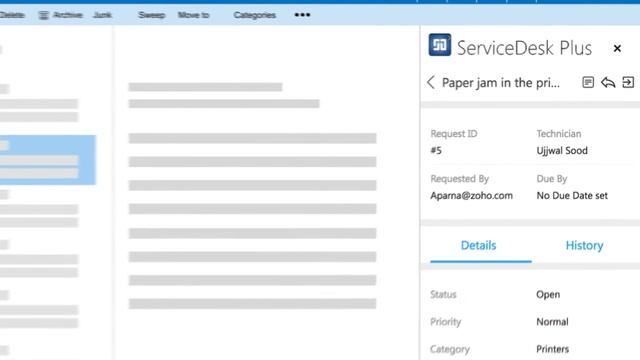This screenshot has width=640, height=360.
Task: Open the more actions ellipsis menu
Action: pos(302,15)
